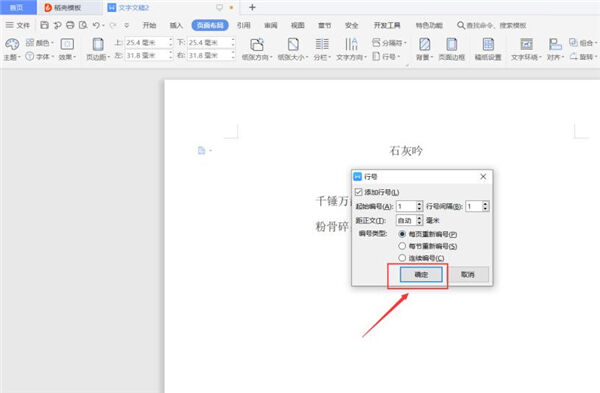600x393 pixels.
Task: Click the format painter icon next to Save
Action: [57, 25]
